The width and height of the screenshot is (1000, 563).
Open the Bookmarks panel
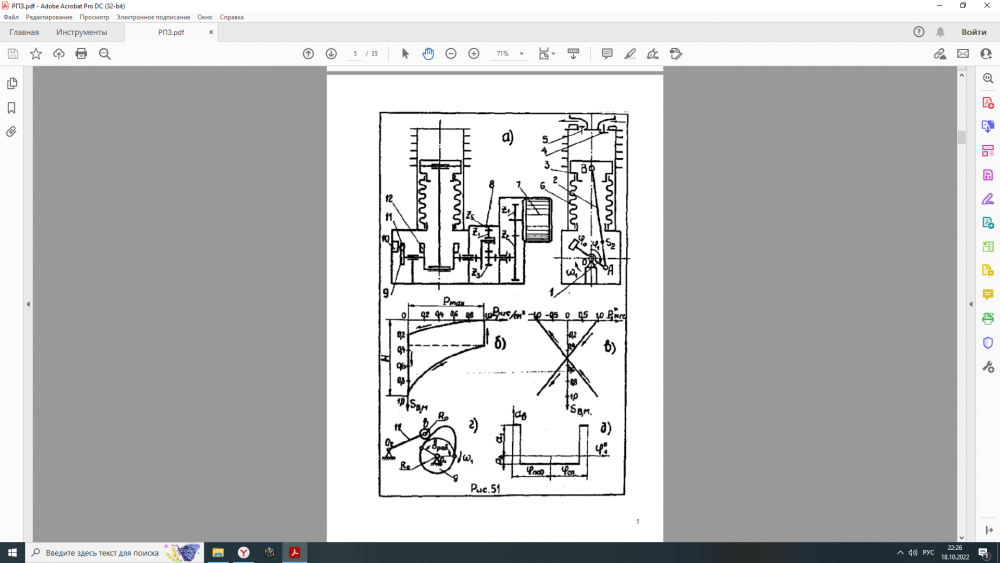pos(12,108)
